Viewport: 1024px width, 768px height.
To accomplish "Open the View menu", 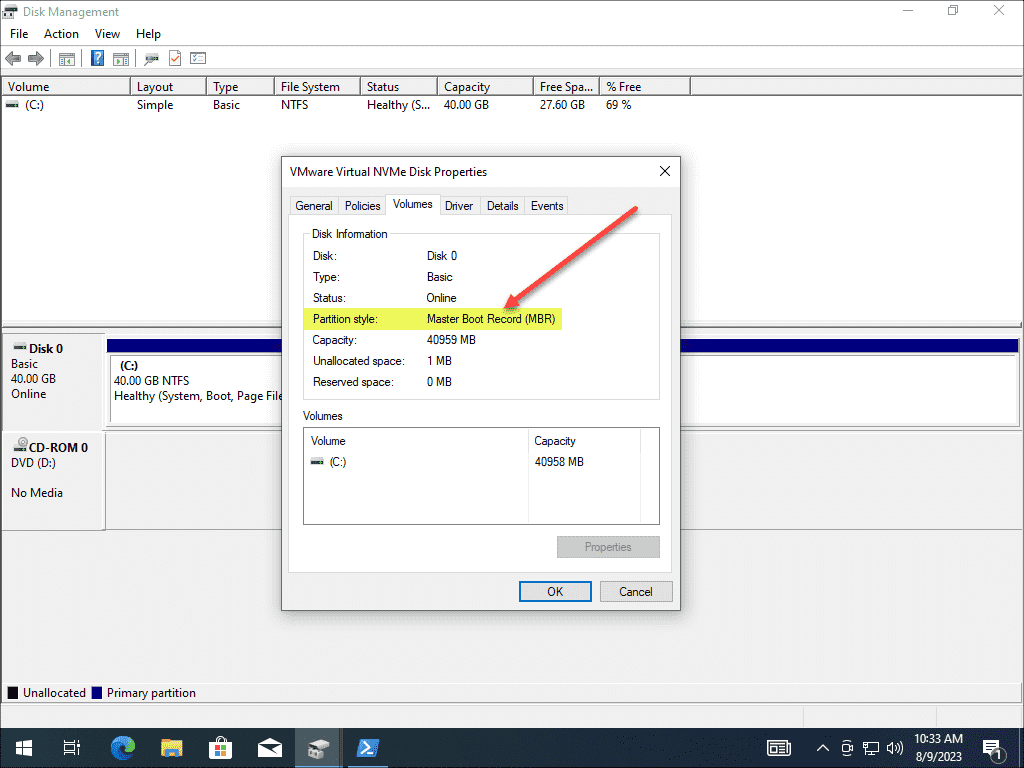I will point(107,34).
